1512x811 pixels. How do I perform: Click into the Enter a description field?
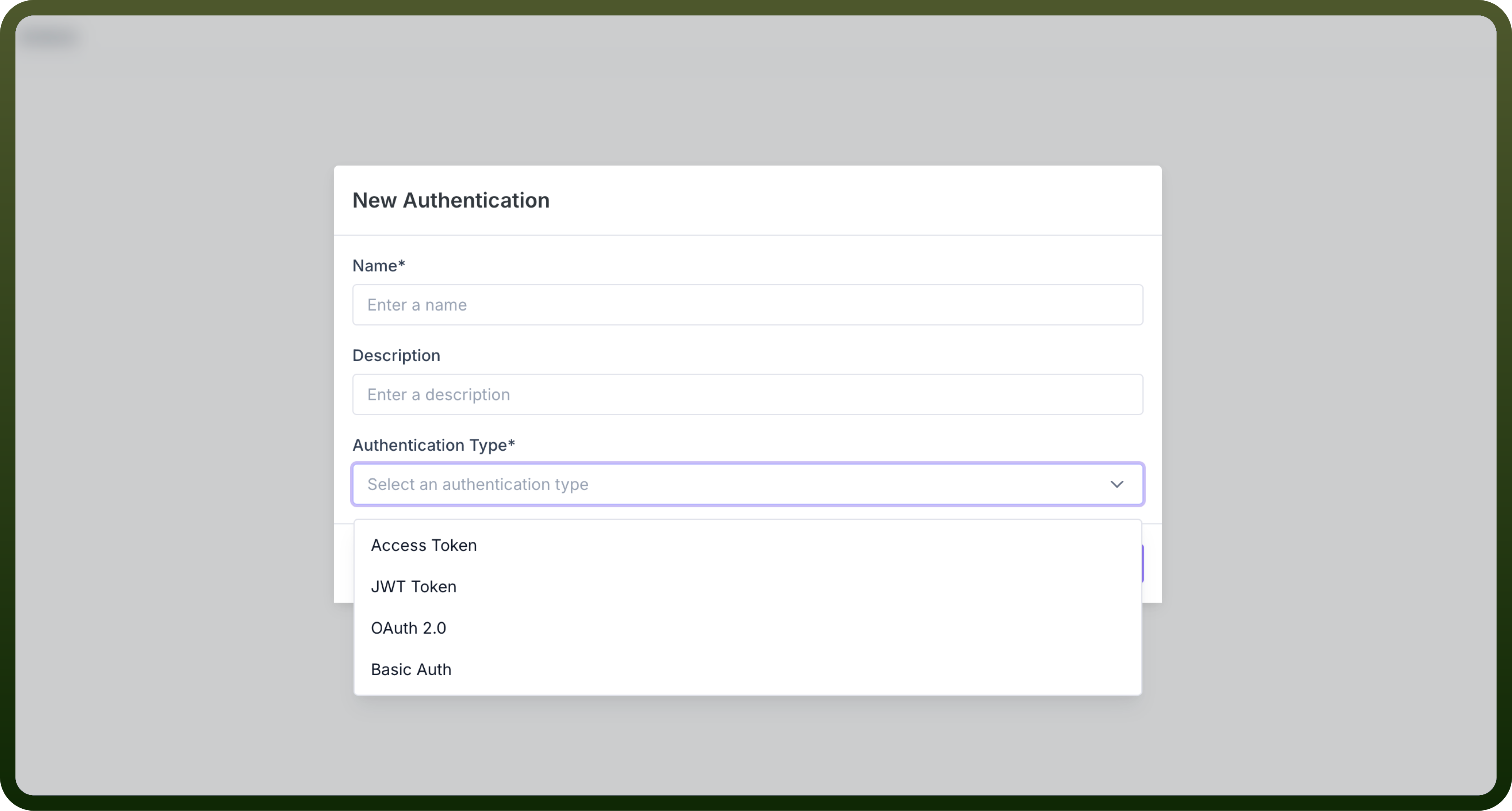coord(747,395)
